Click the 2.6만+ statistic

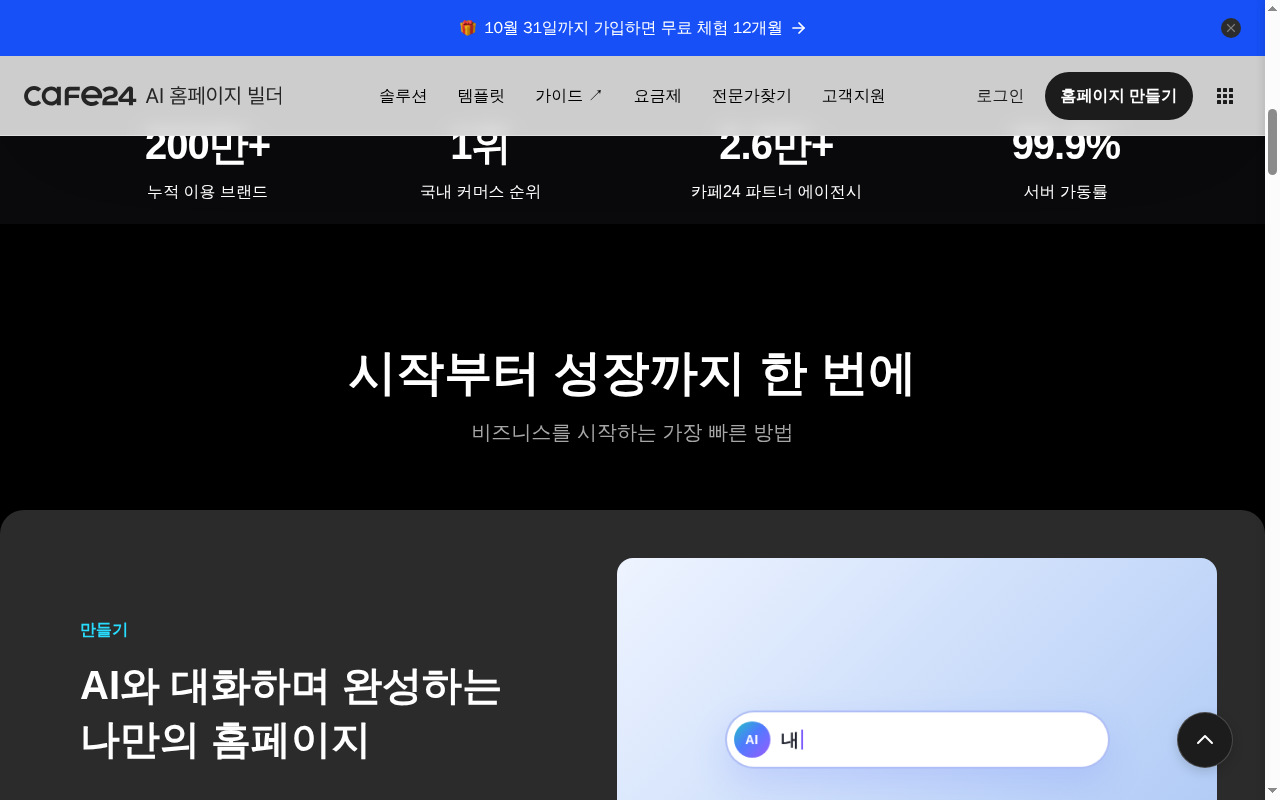click(x=776, y=147)
